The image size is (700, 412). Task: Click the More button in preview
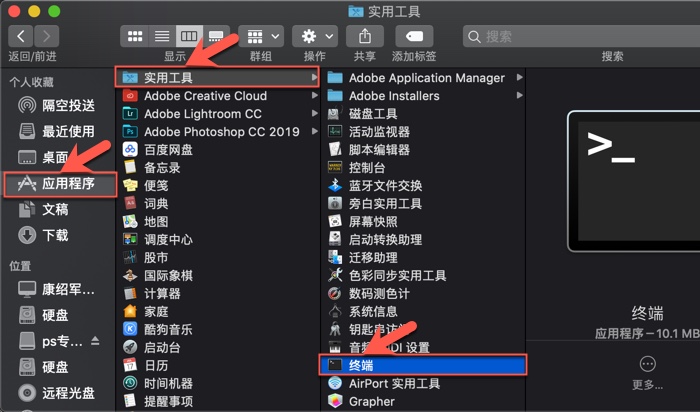pos(647,365)
